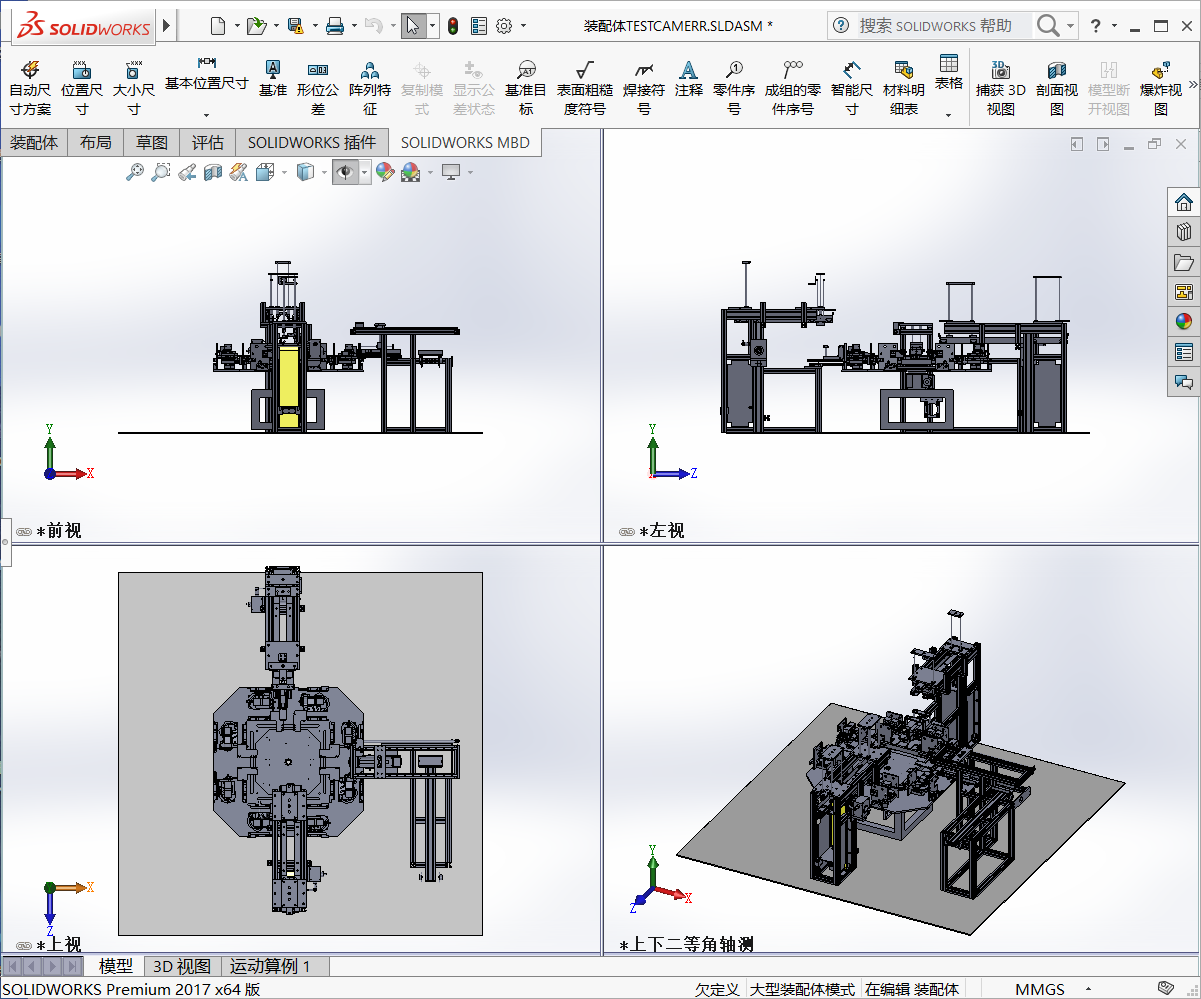Open the Hide/Show Items dropdown arrow

coord(365,173)
